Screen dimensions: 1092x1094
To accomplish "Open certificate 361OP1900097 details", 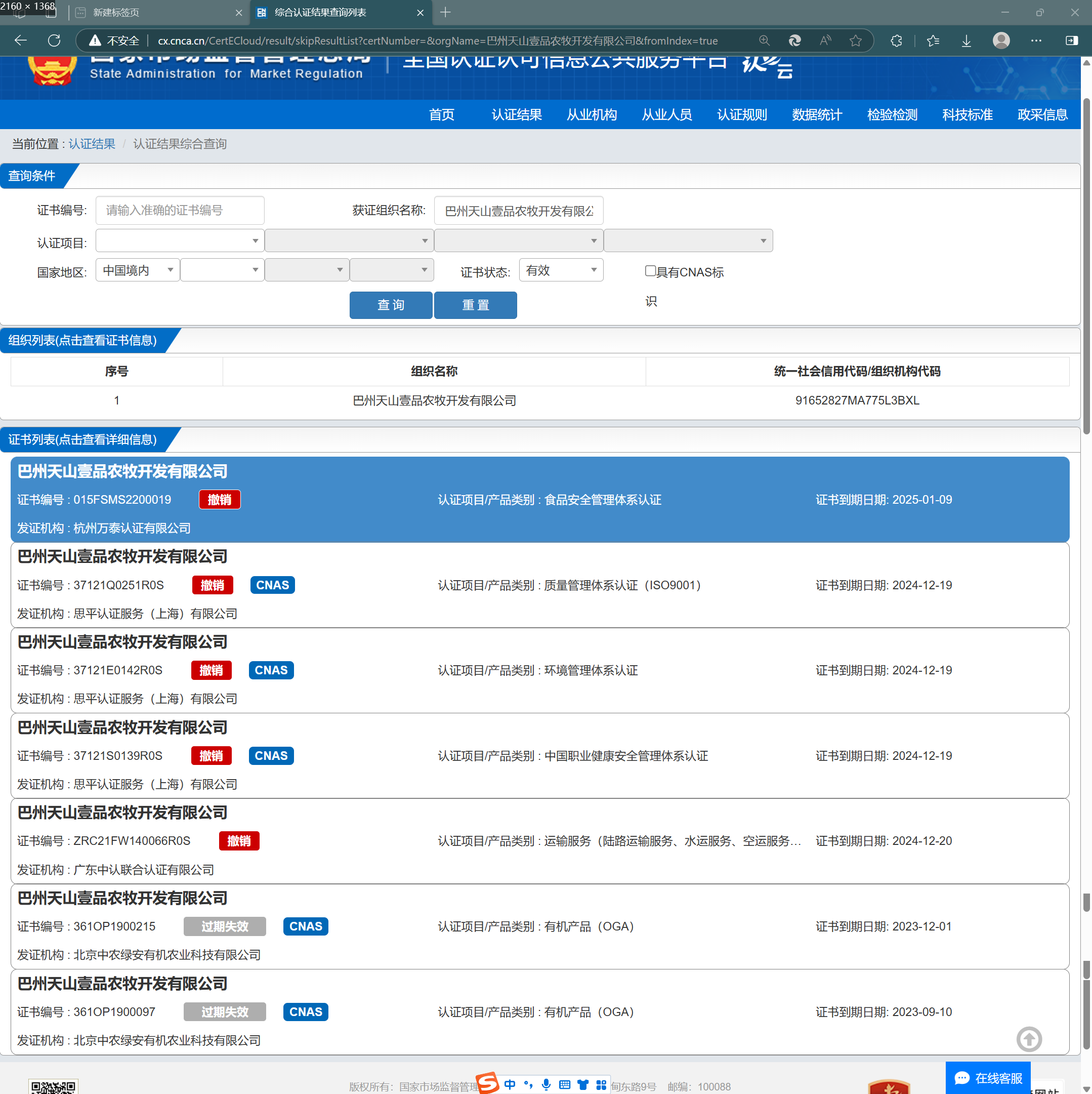I will coord(540,1012).
